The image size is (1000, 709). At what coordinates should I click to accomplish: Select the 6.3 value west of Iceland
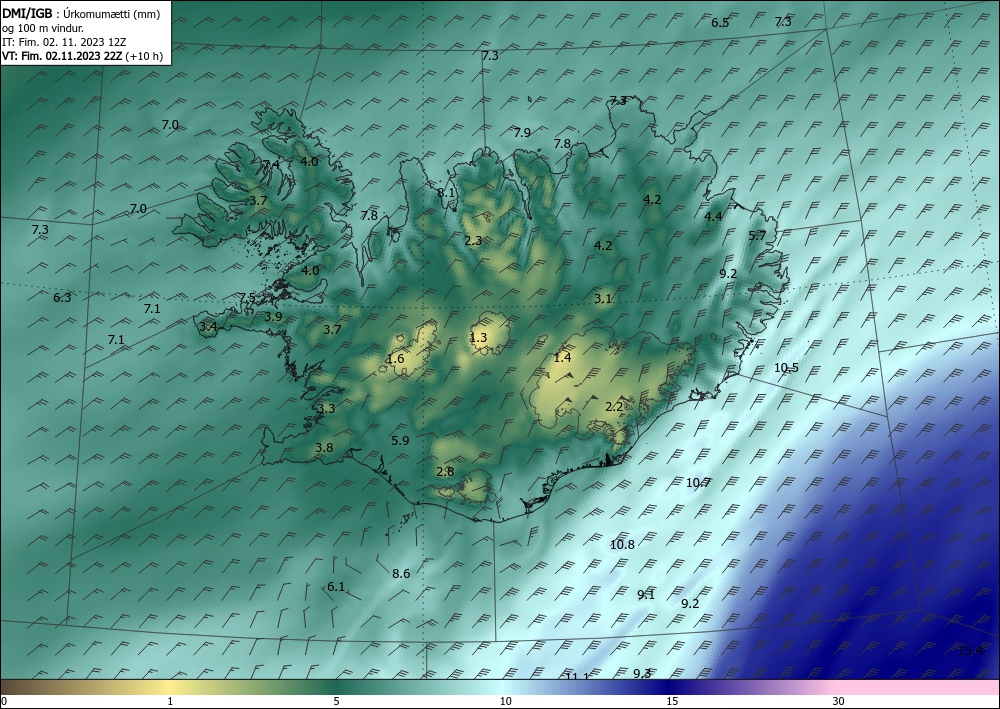coord(62,297)
